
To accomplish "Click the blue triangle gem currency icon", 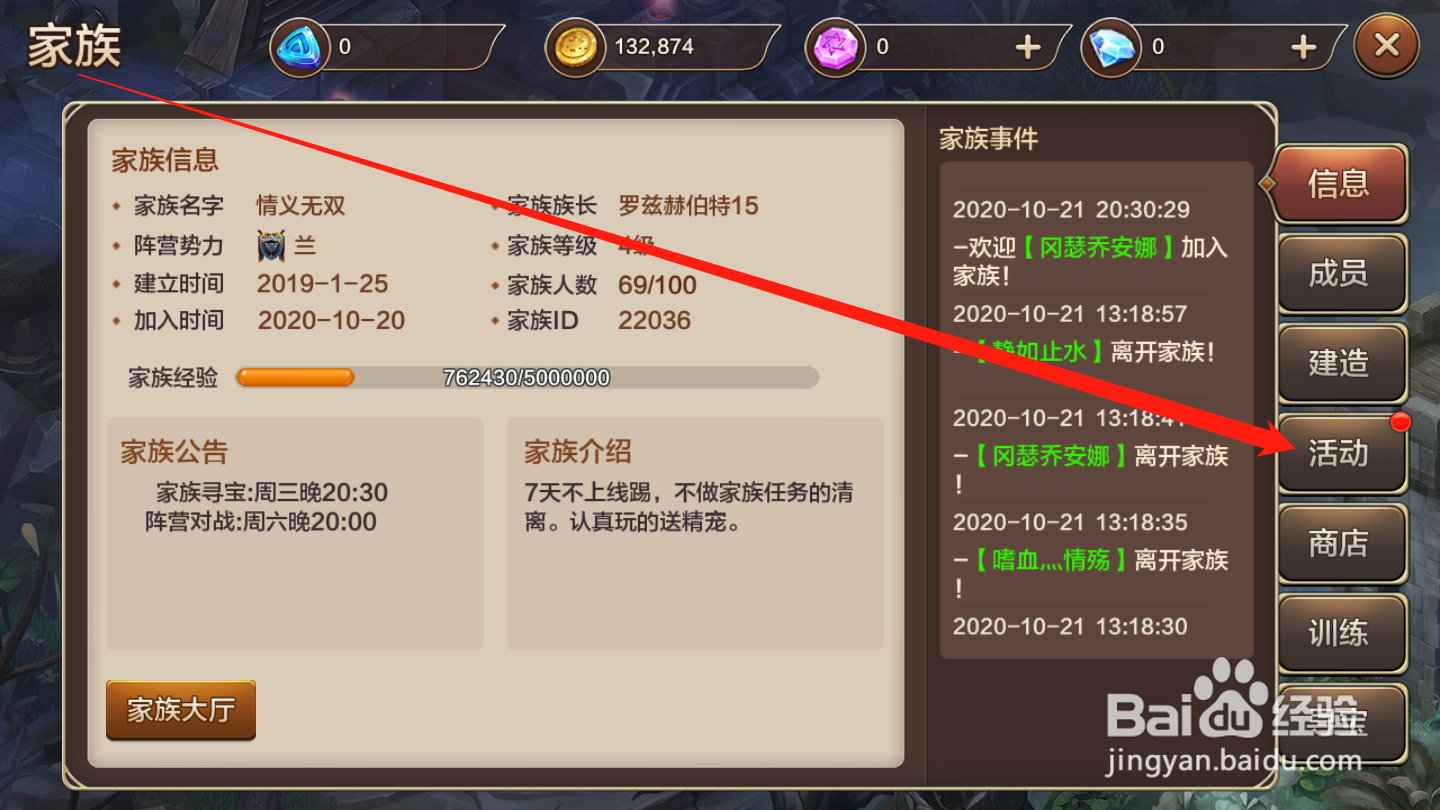I will tap(299, 47).
